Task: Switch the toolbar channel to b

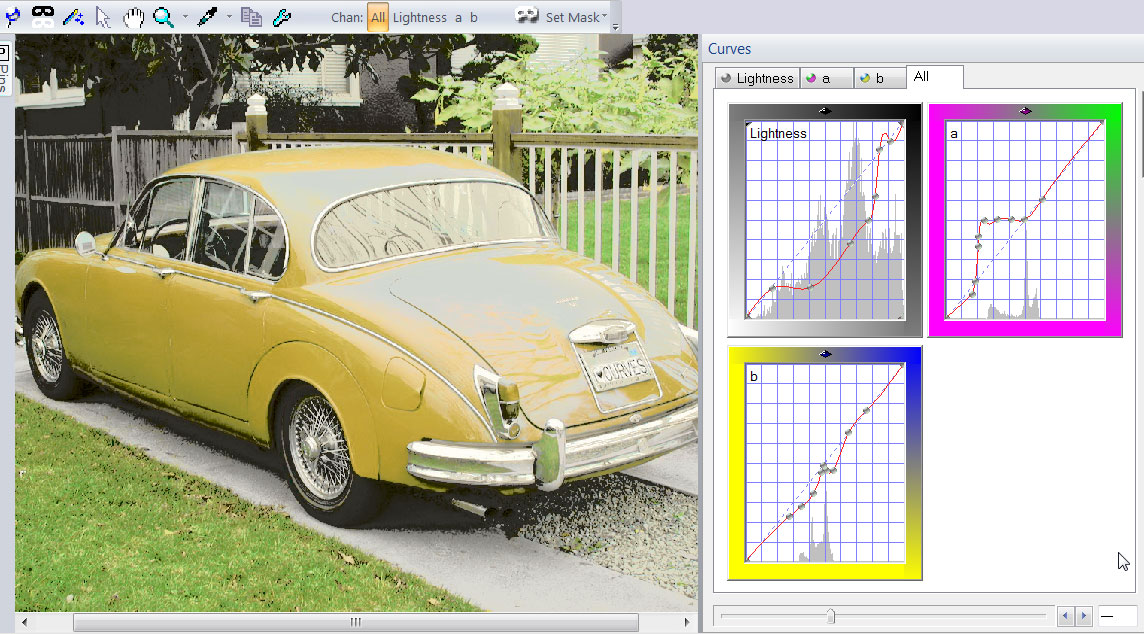Action: click(474, 18)
